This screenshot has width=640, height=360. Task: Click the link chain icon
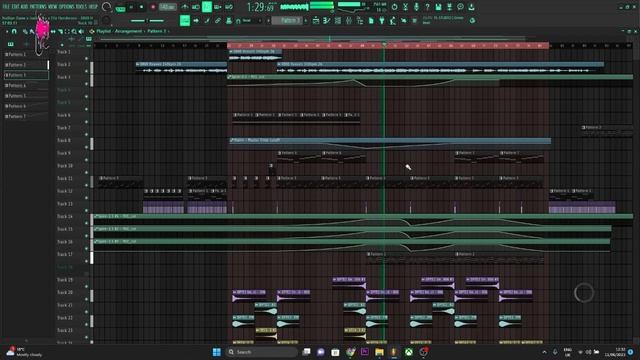[218, 20]
